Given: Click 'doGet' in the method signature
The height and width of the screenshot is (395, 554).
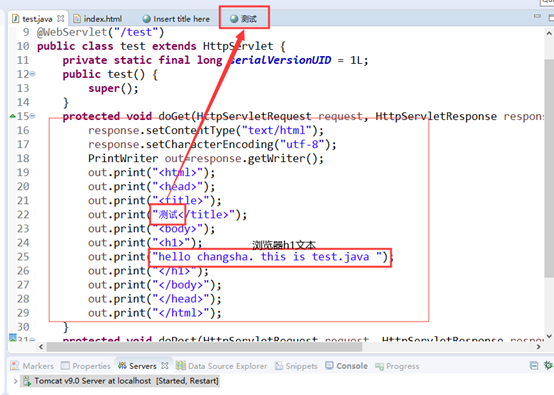Looking at the screenshot, I should click(x=175, y=116).
